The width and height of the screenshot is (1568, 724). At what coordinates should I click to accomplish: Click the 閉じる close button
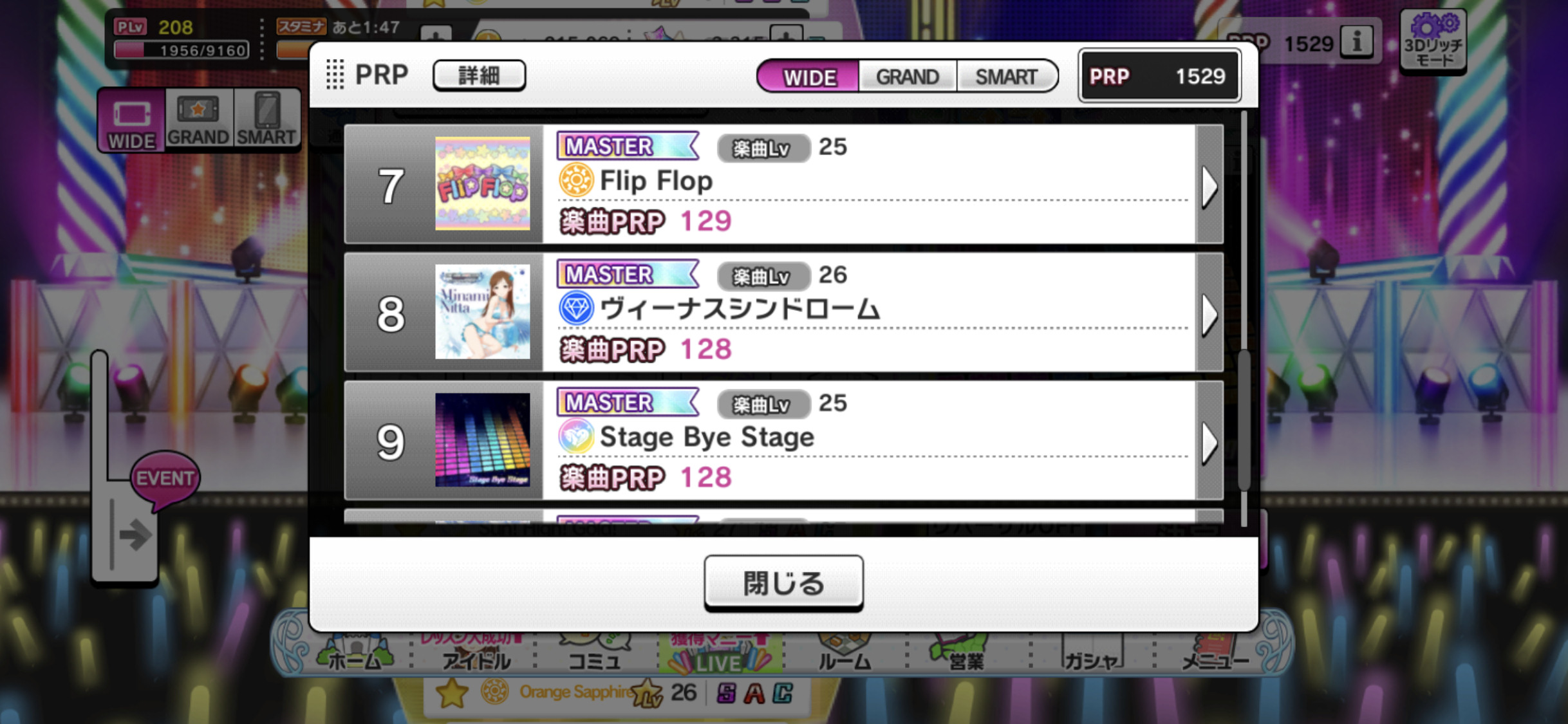click(783, 583)
